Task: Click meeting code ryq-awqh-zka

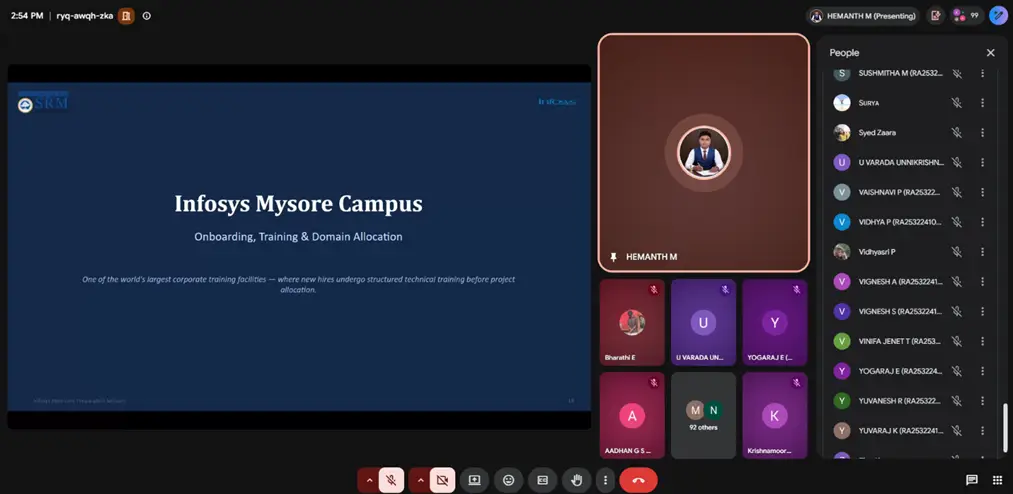Action: [x=83, y=16]
